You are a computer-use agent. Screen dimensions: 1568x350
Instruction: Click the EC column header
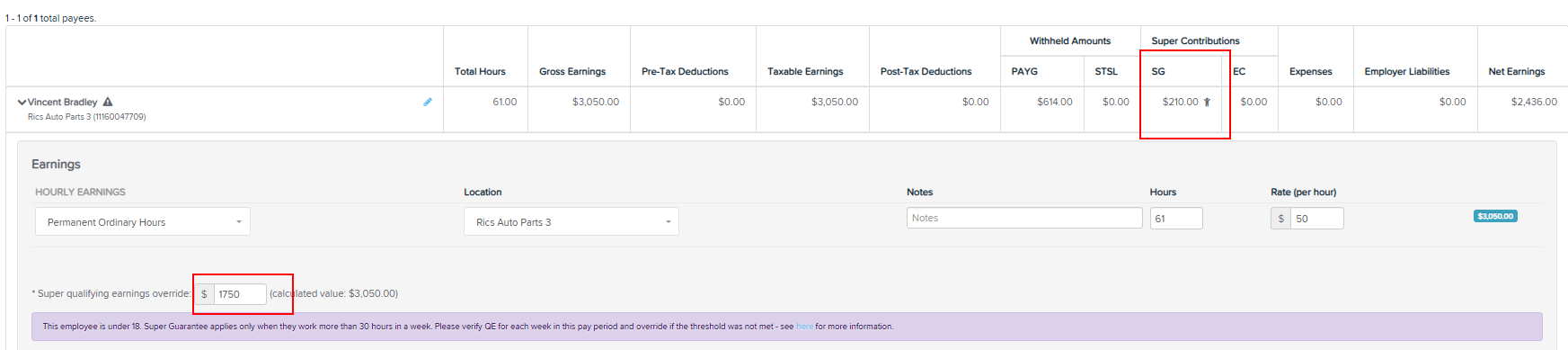(x=1239, y=71)
